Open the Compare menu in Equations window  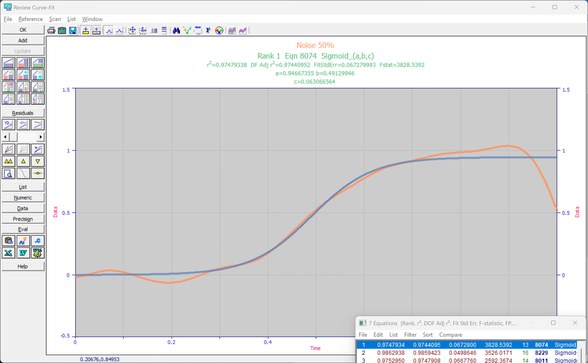pyautogui.click(x=450, y=334)
